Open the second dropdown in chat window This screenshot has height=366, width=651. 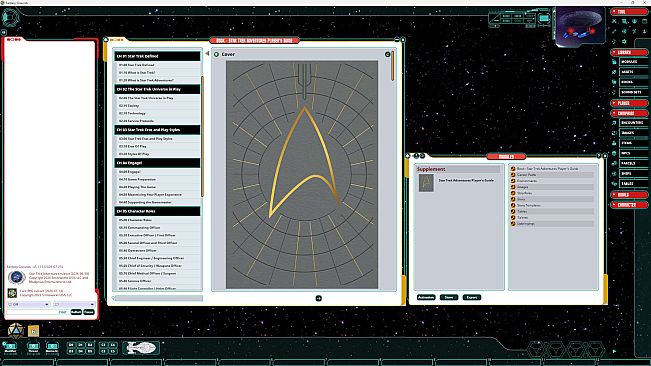point(74,305)
